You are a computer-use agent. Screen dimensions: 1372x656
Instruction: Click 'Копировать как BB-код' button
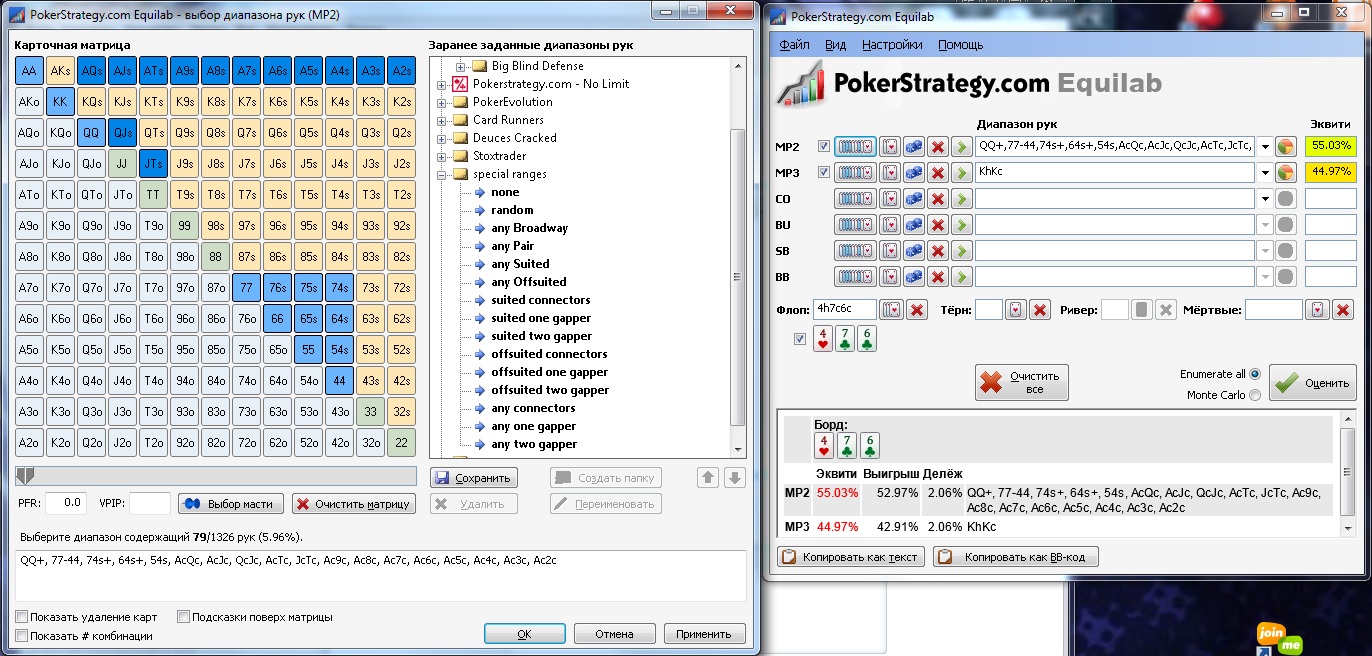click(1016, 557)
